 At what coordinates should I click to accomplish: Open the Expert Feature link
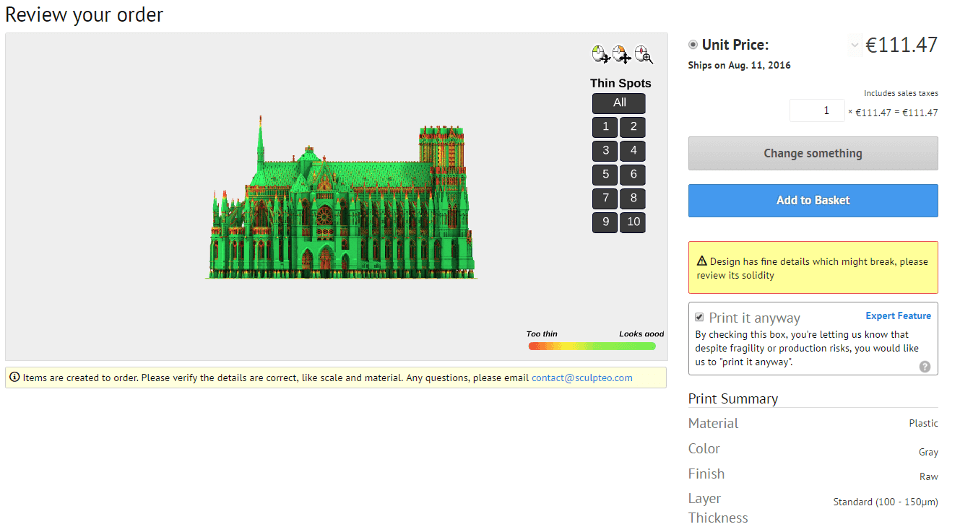click(x=898, y=316)
